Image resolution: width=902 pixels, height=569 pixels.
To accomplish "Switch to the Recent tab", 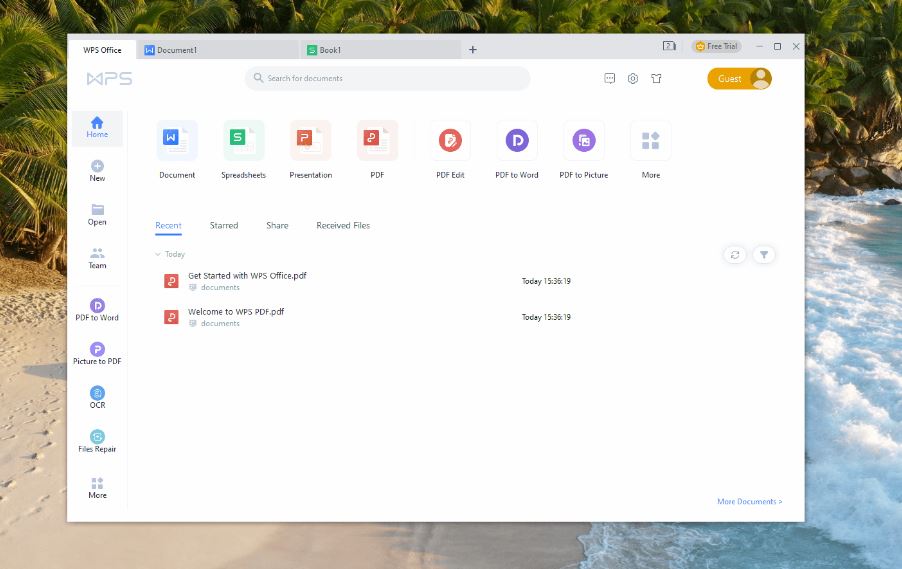I will 169,226.
